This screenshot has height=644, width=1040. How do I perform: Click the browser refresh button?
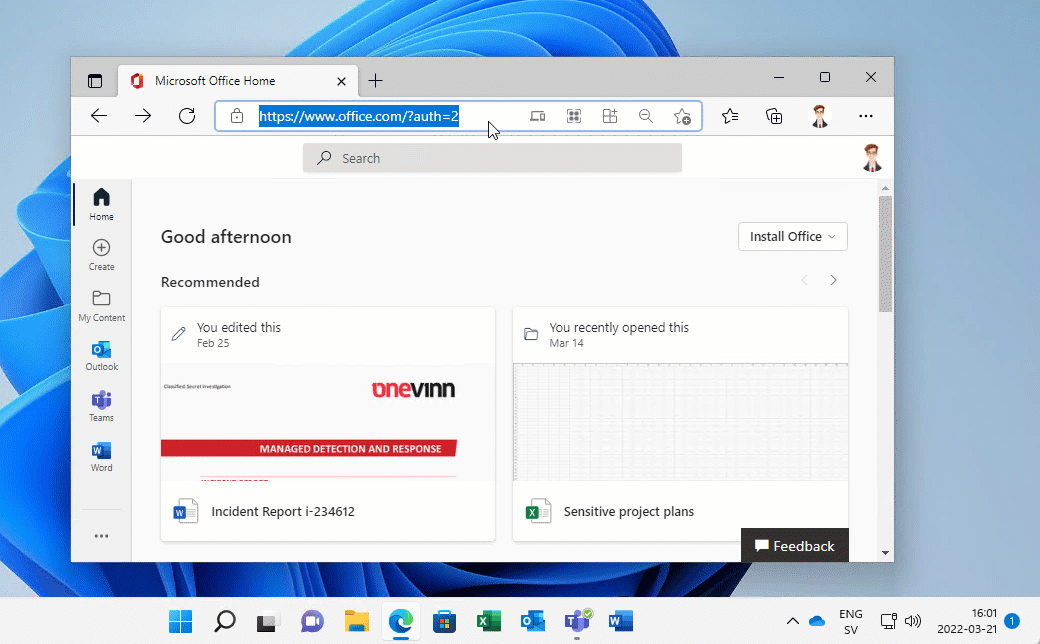pos(187,116)
